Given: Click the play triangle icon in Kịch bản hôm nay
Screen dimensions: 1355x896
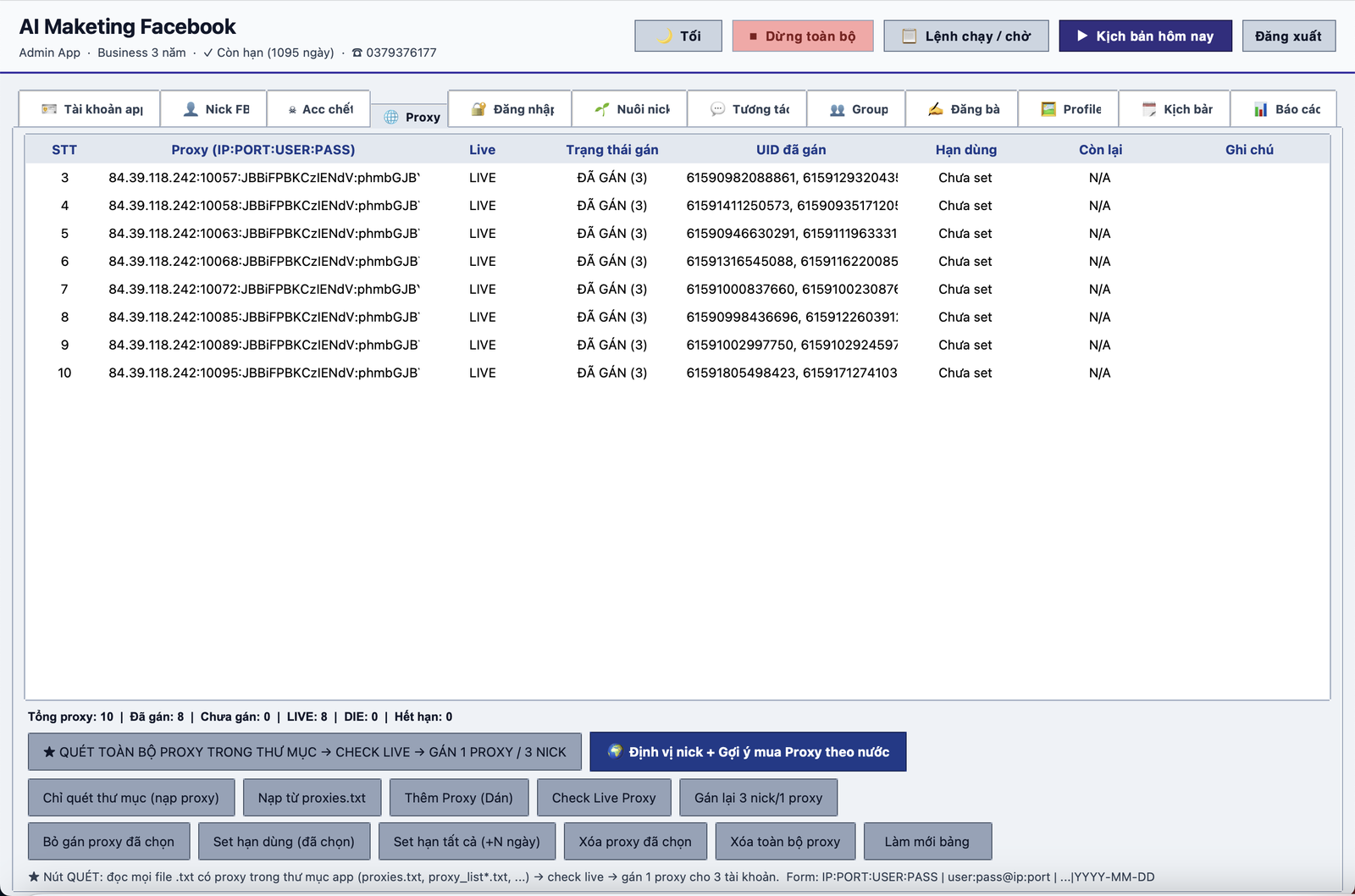Looking at the screenshot, I should coord(1081,36).
